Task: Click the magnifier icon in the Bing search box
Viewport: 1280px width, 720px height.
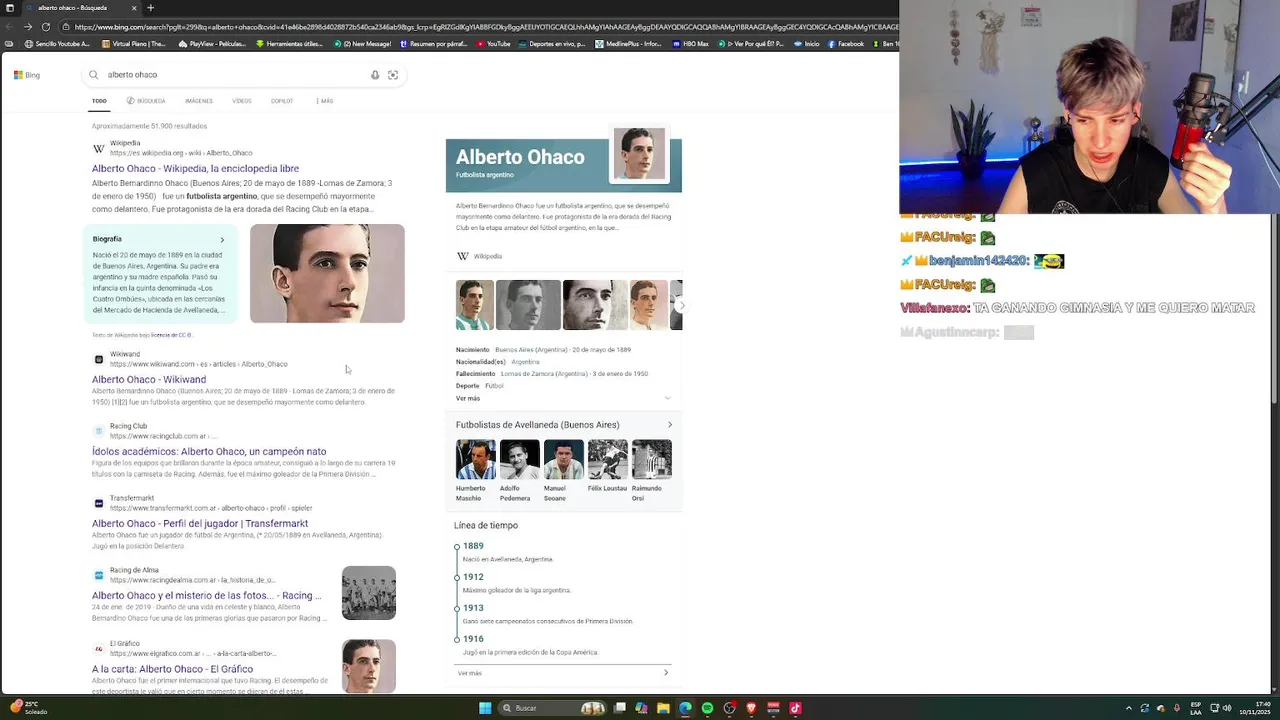Action: (x=94, y=75)
